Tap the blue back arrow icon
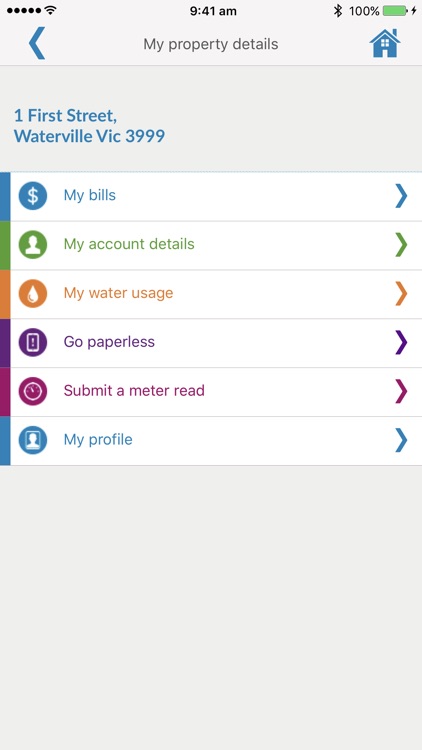422x750 pixels. (x=37, y=44)
